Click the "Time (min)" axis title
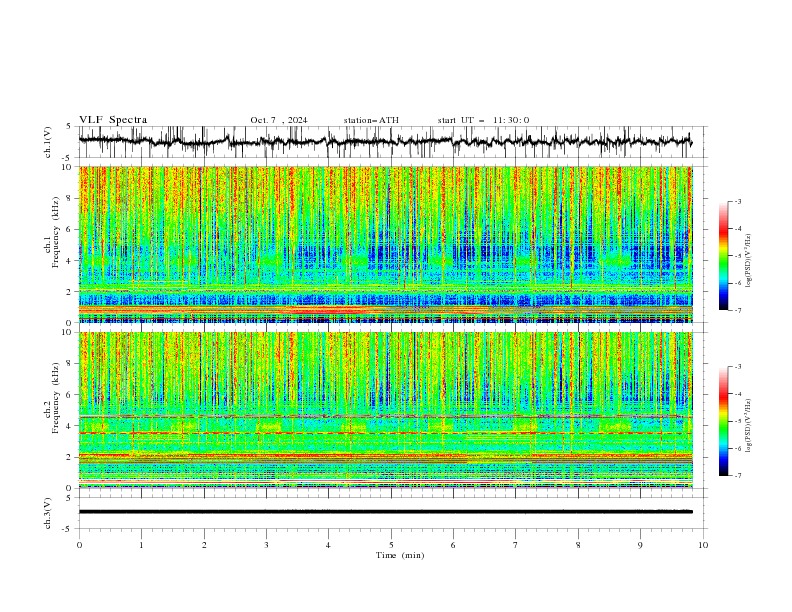Image resolution: width=792 pixels, height=612 pixels. pyautogui.click(x=400, y=555)
